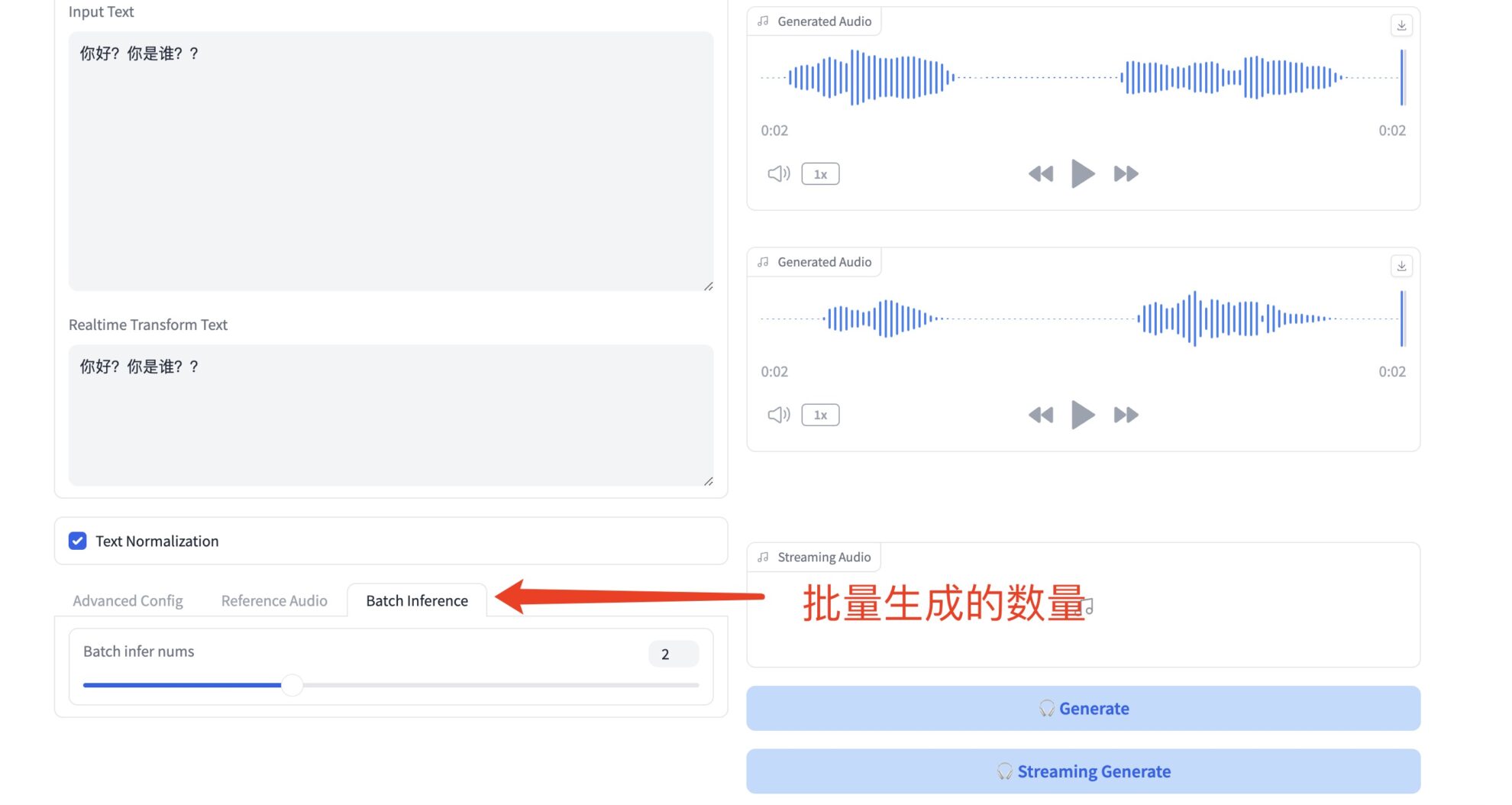Click the Generate button
The width and height of the screenshot is (1512, 805).
coord(1083,708)
